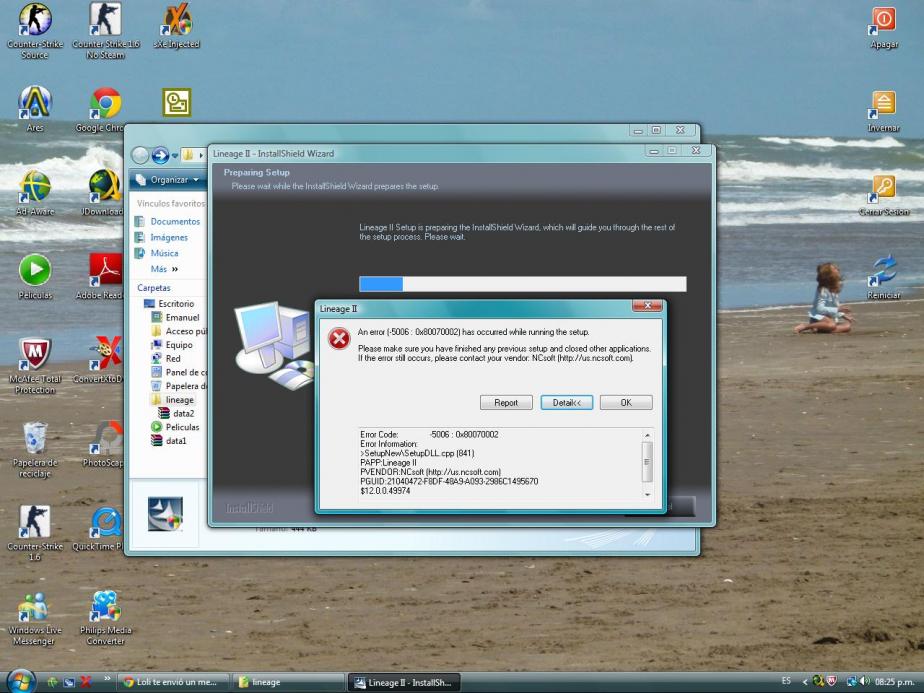Image resolution: width=924 pixels, height=693 pixels.
Task: Switch to Chrome taskbar window button
Action: point(174,682)
